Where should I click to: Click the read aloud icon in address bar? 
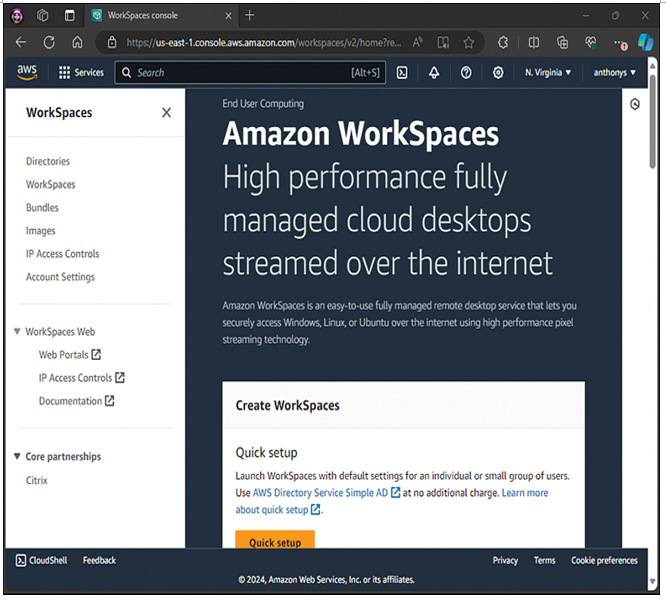tap(418, 42)
